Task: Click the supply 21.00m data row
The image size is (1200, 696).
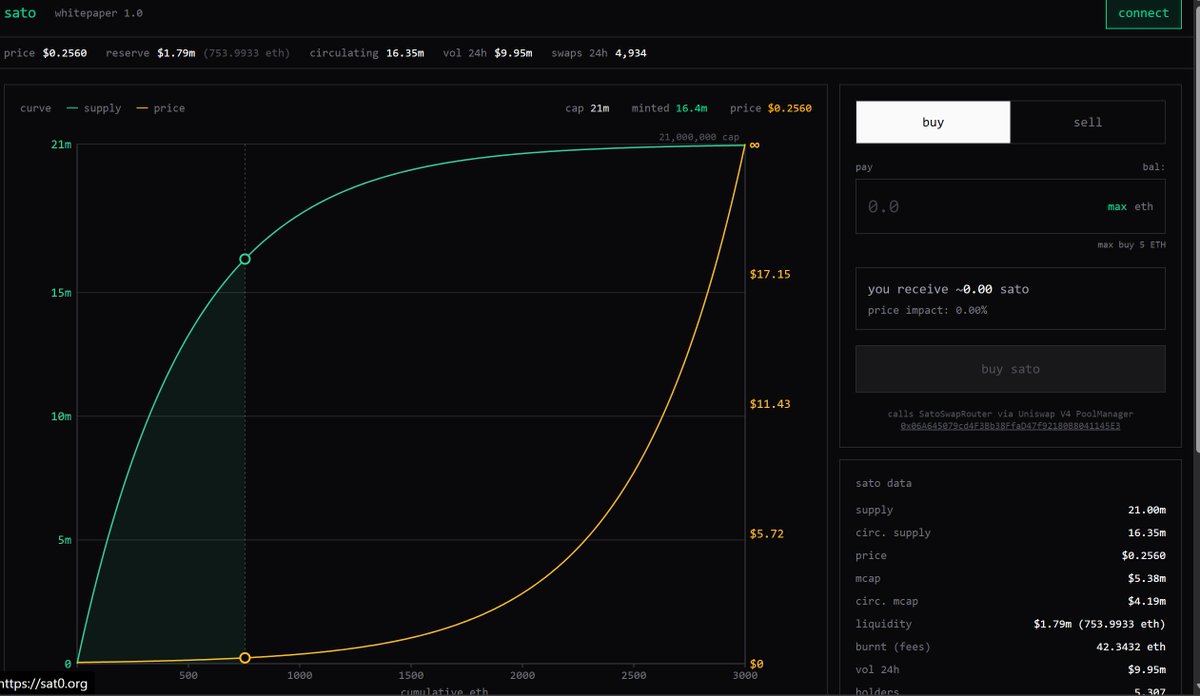Action: [x=1010, y=510]
